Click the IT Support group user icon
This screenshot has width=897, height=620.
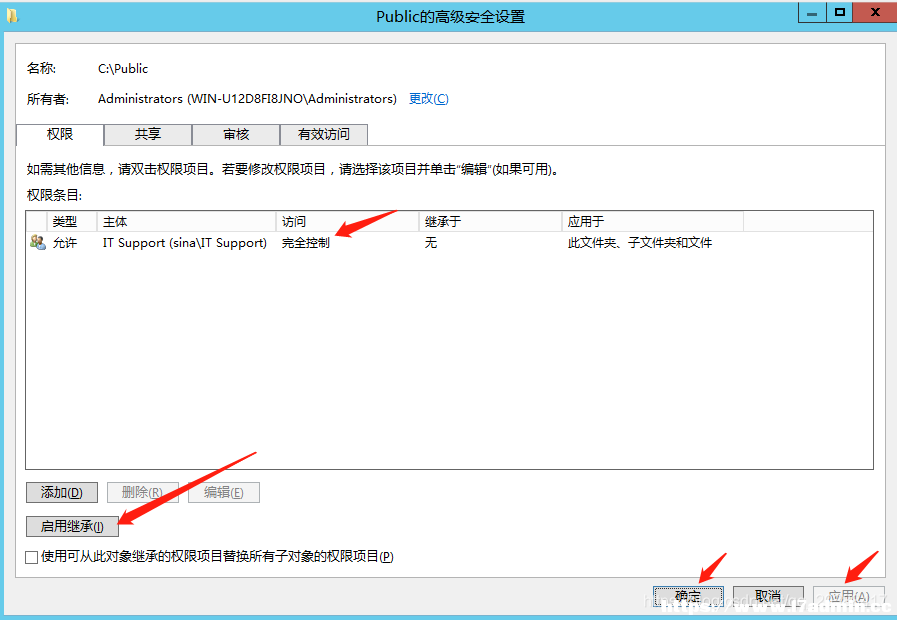pos(38,243)
